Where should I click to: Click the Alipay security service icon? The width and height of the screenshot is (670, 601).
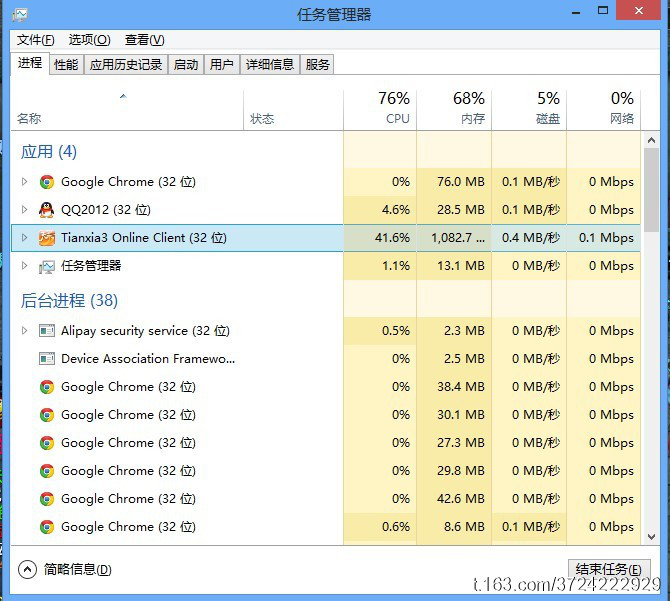click(x=47, y=331)
